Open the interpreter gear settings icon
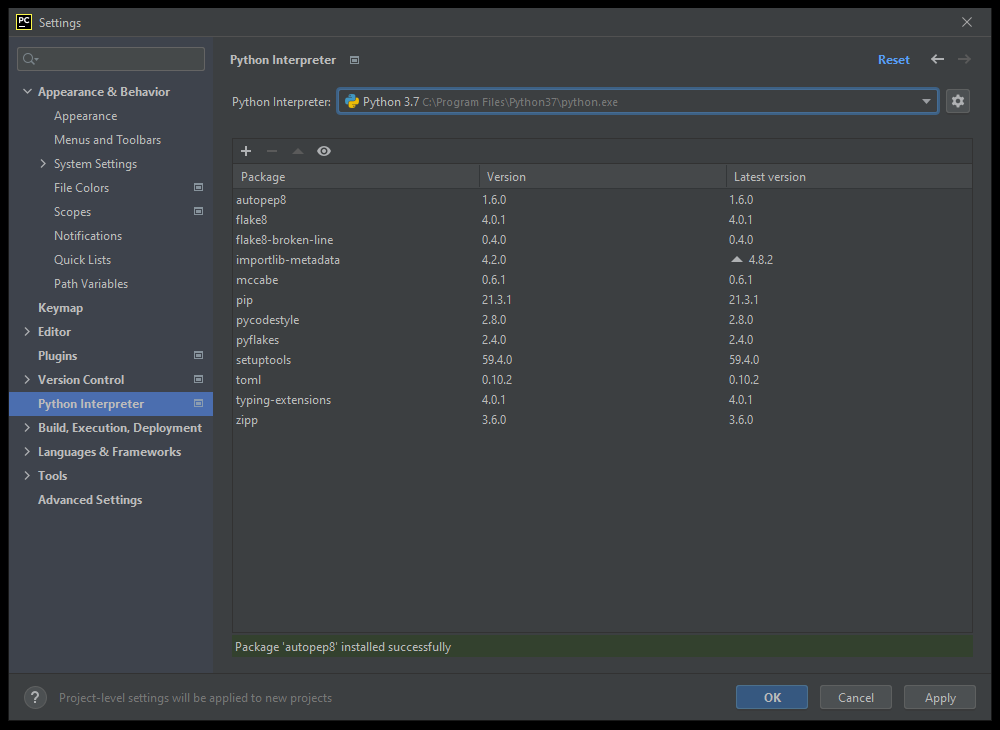 point(958,101)
